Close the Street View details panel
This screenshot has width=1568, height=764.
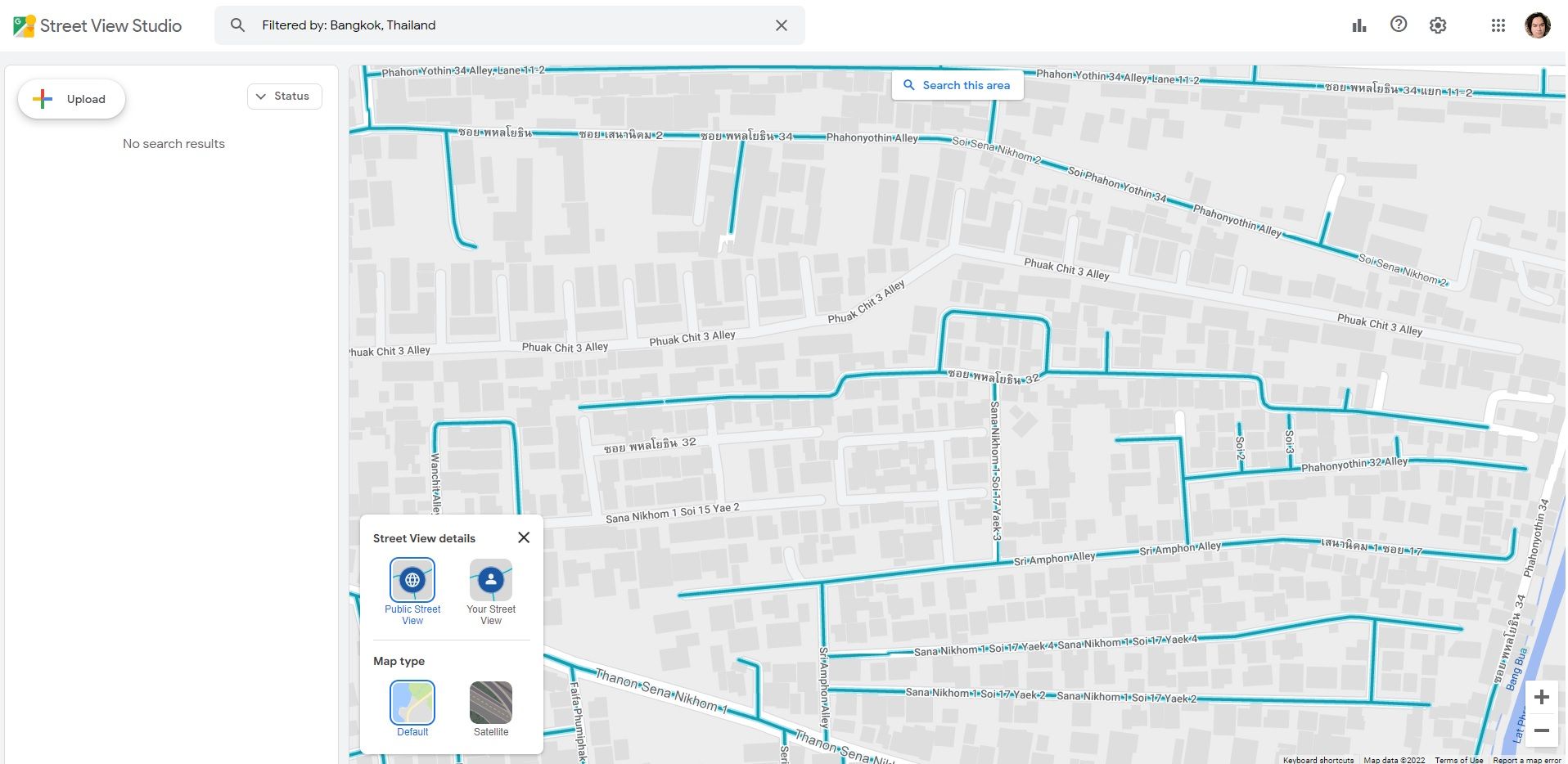click(524, 537)
